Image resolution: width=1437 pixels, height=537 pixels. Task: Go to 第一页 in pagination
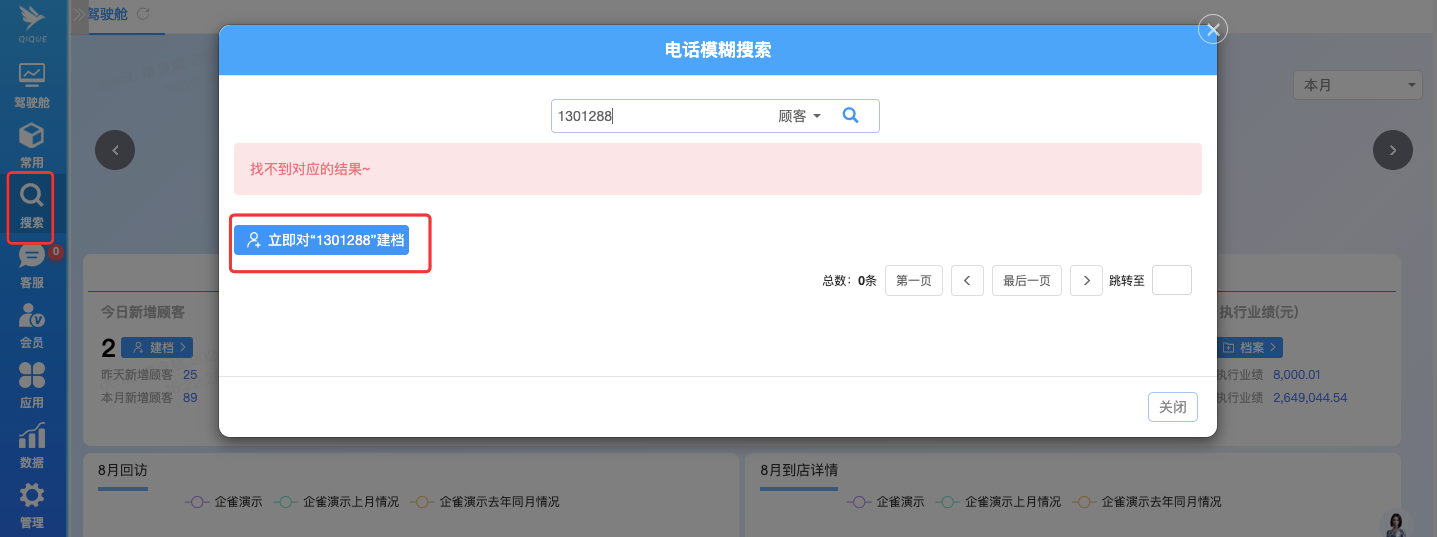913,281
